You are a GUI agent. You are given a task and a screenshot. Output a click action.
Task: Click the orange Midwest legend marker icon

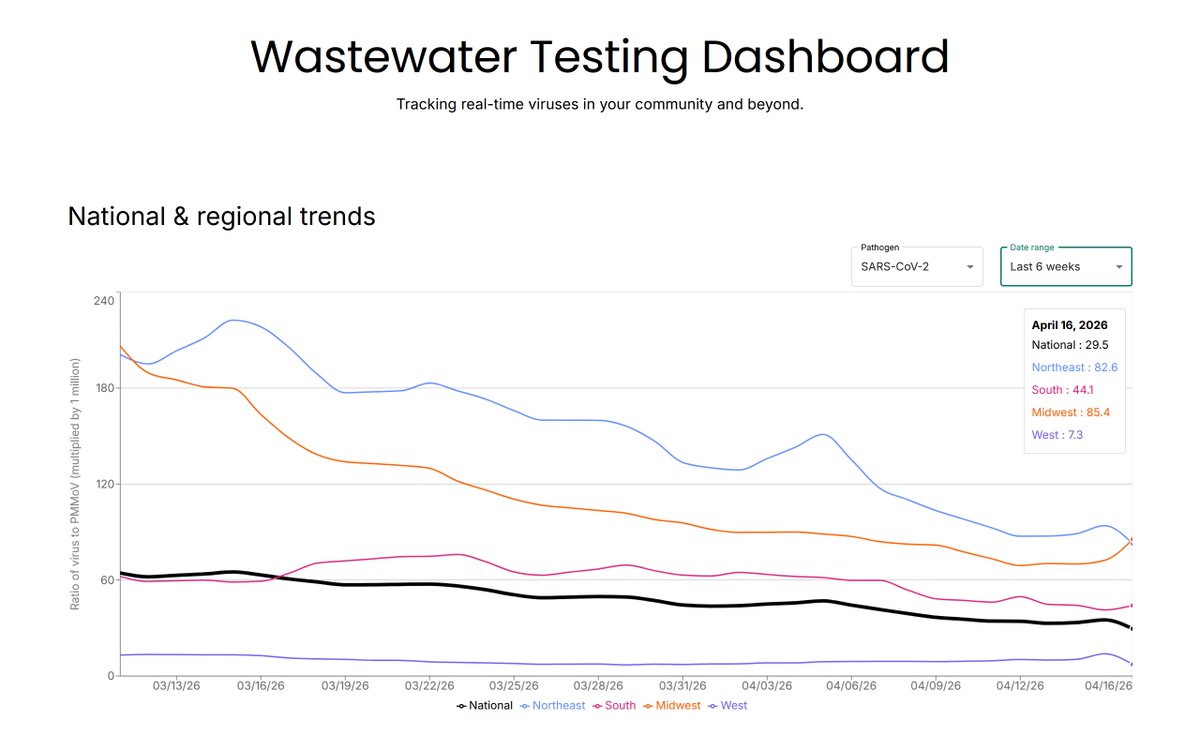coord(647,706)
